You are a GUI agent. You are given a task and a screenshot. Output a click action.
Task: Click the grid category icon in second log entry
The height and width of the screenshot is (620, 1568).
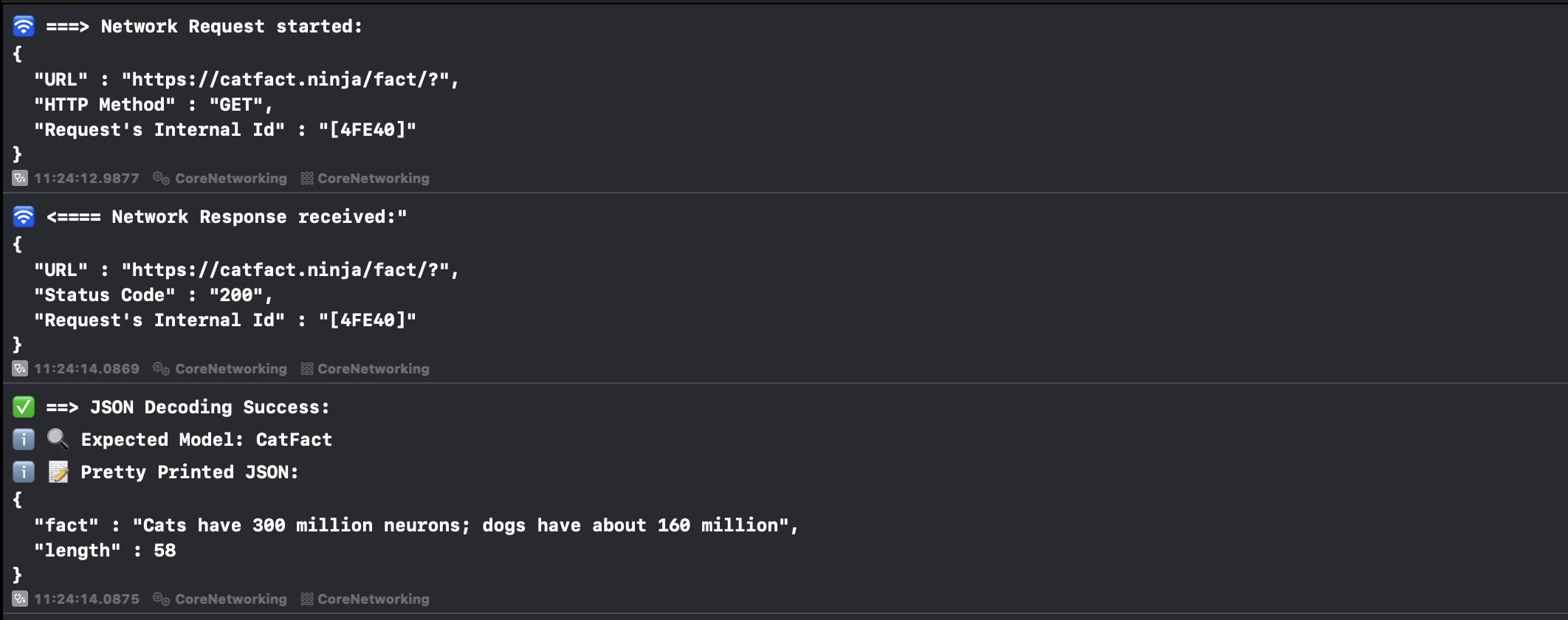[307, 368]
